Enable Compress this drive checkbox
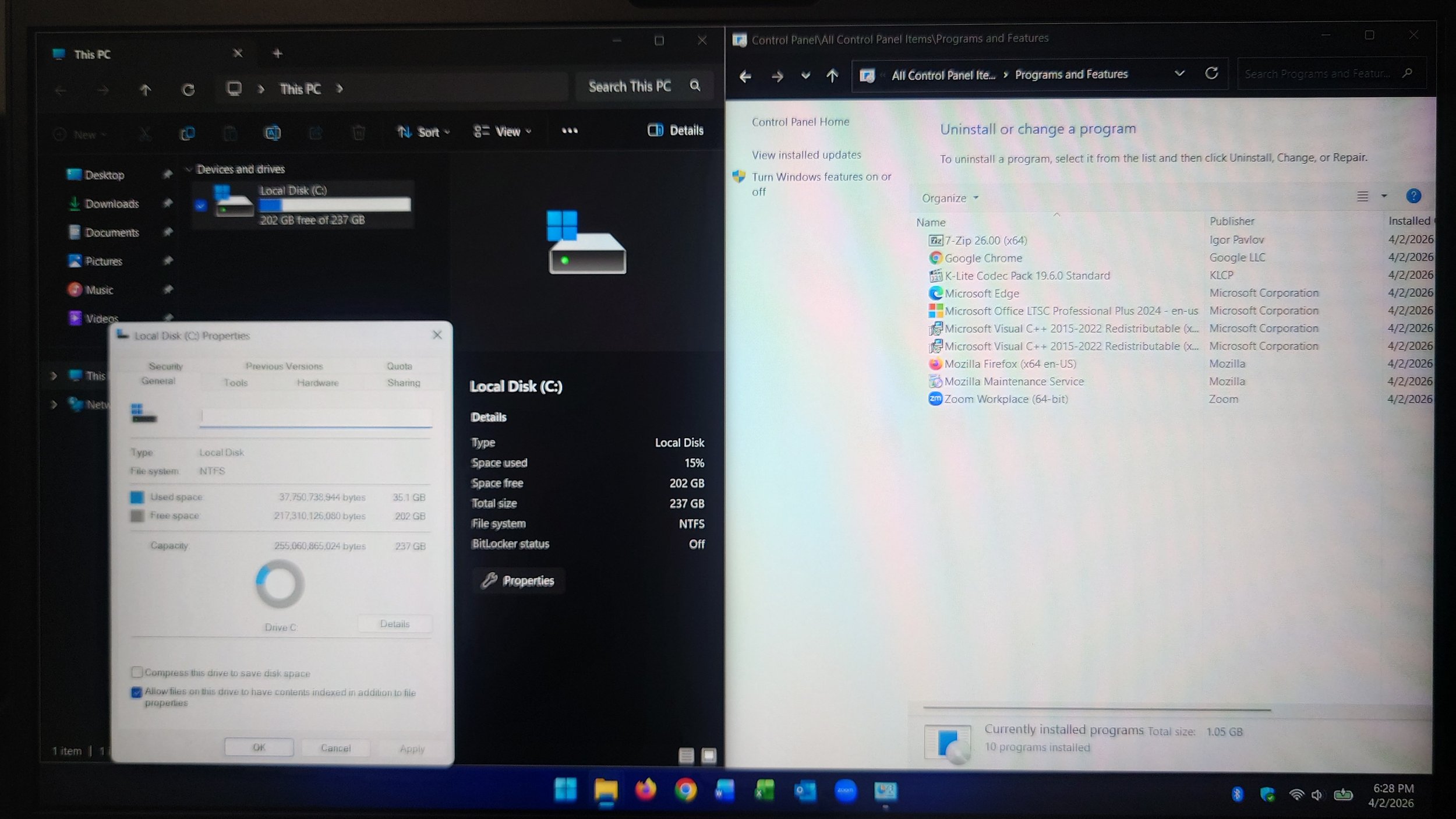This screenshot has width=1456, height=819. (137, 672)
